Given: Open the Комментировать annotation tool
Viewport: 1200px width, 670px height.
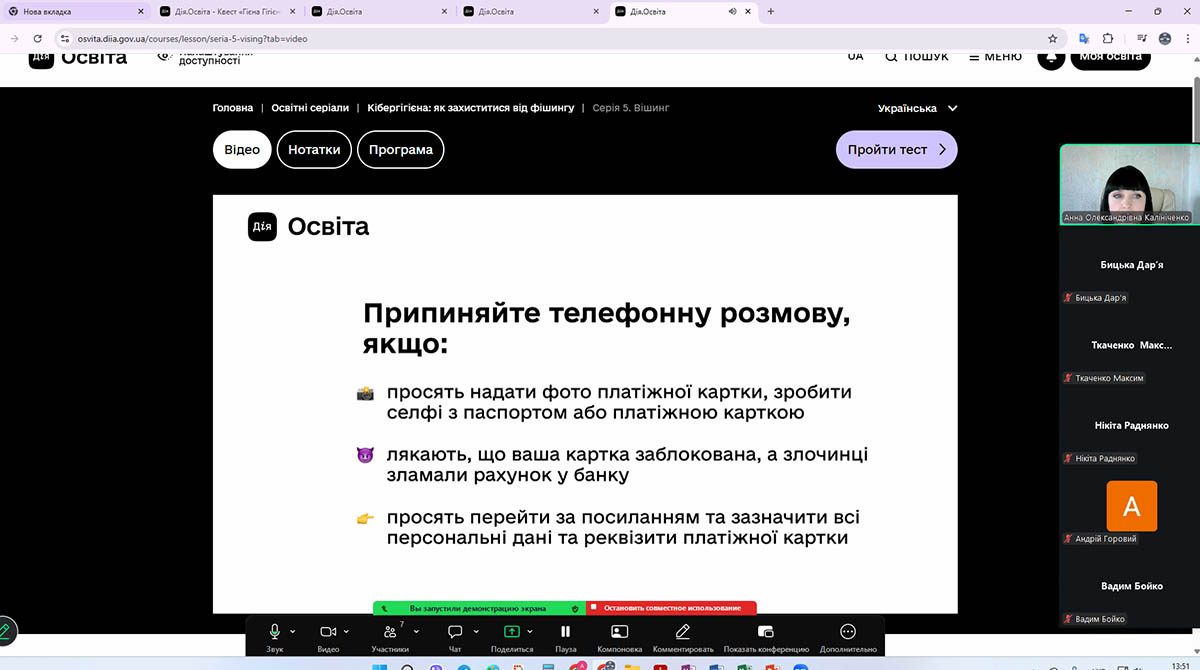Looking at the screenshot, I should click(683, 632).
